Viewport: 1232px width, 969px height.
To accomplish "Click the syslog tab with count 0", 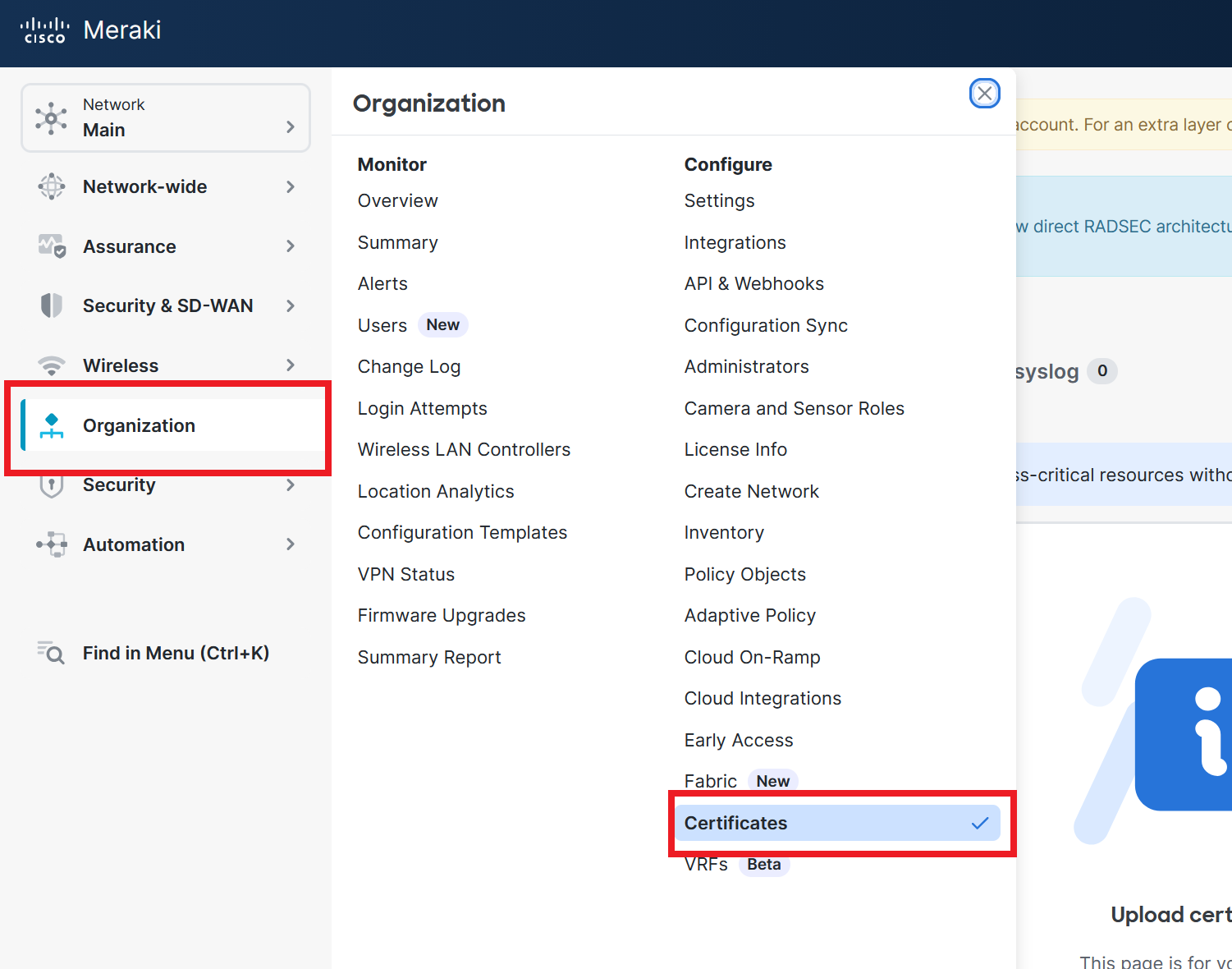I will pyautogui.click(x=1065, y=371).
